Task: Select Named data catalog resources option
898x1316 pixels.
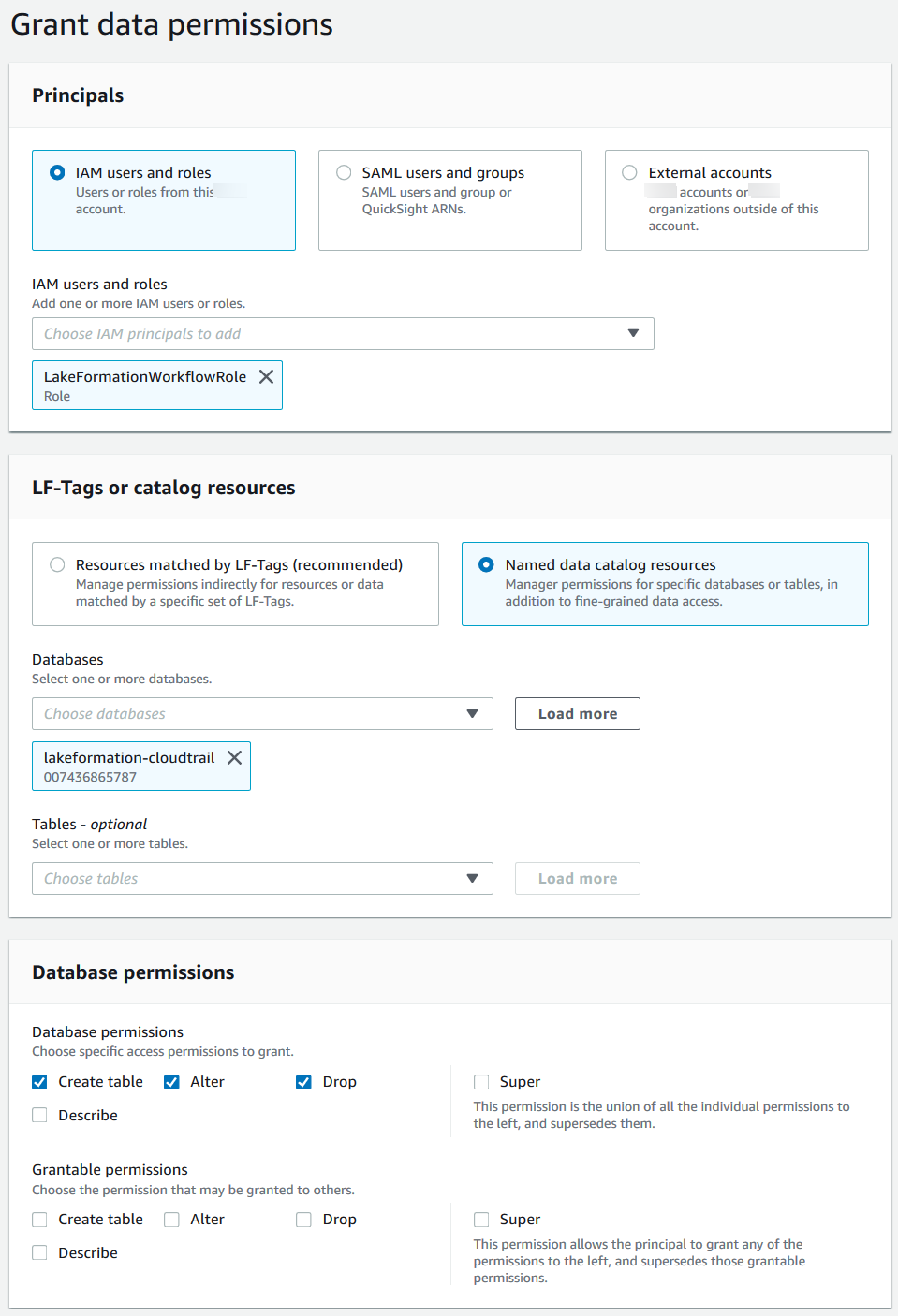Action: (486, 565)
